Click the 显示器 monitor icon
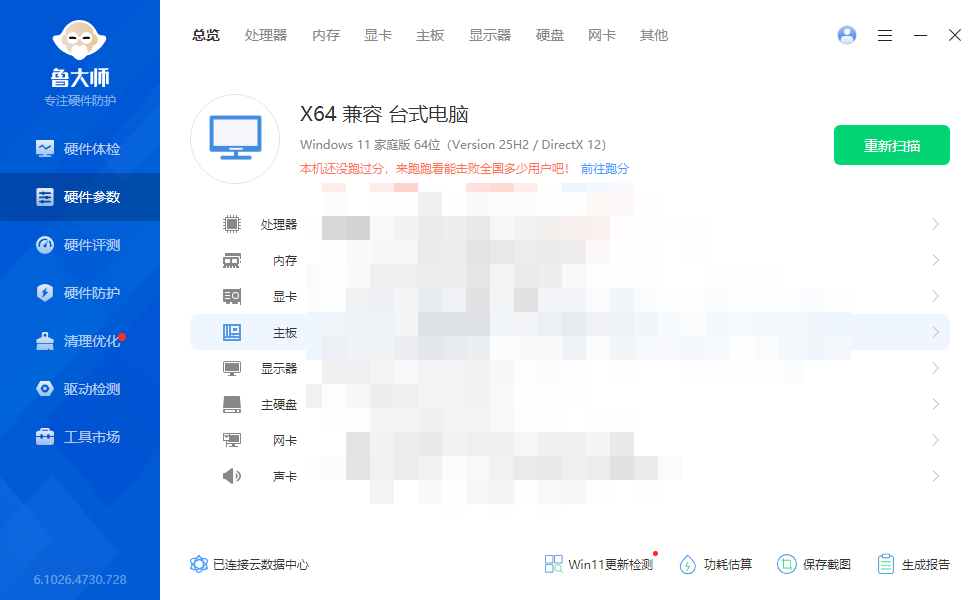The width and height of the screenshot is (980, 600). pos(232,368)
